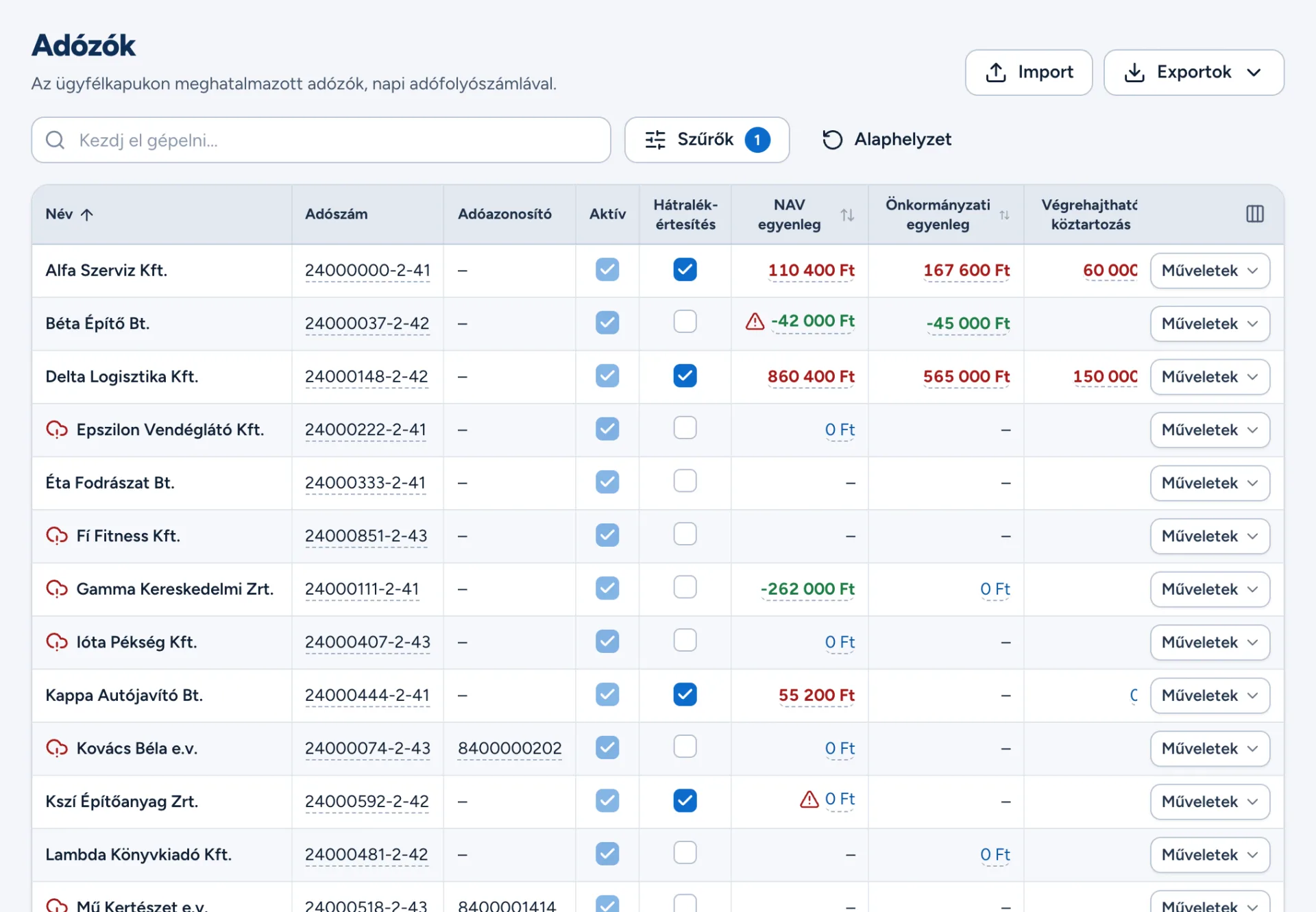Click the -262 000 Ft balance for Gamma
Image resolution: width=1316 pixels, height=912 pixels.
coord(807,589)
